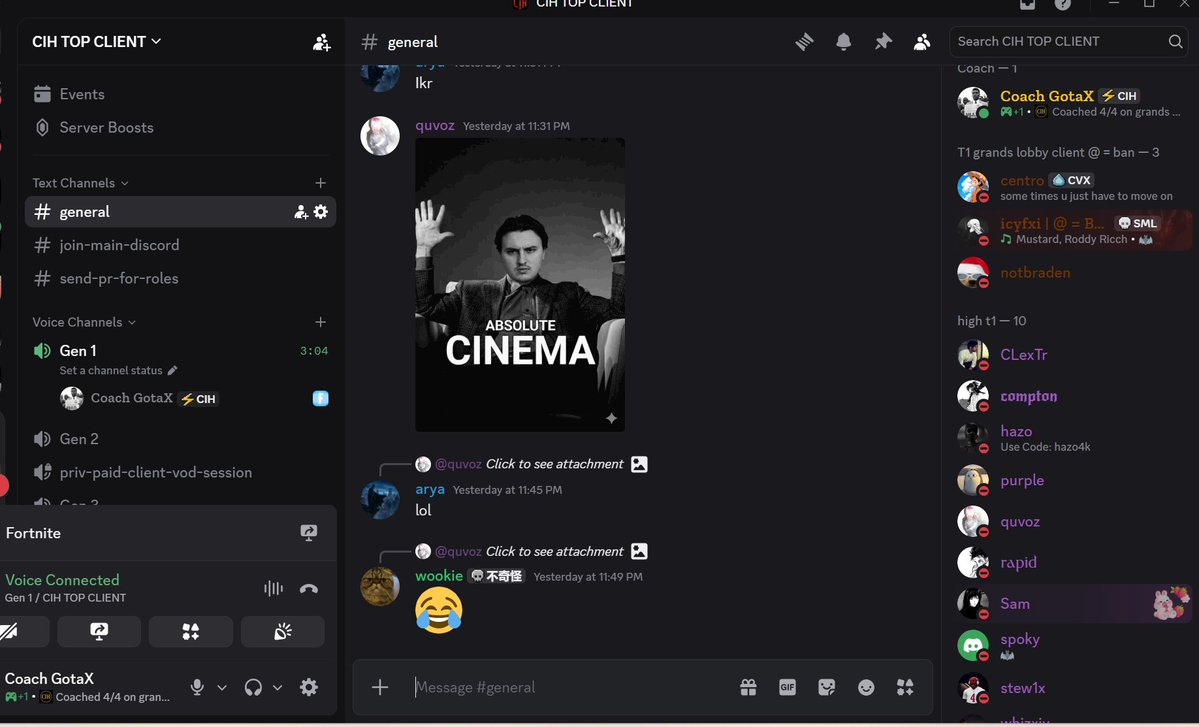The height and width of the screenshot is (727, 1199).
Task: Click quvoz avatar on image message
Action: click(x=380, y=136)
